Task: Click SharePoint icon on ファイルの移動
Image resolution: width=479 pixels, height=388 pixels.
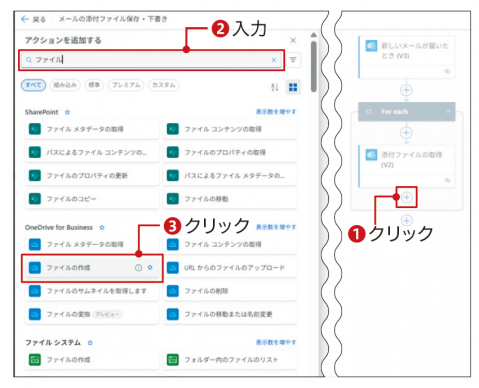Action: (173, 199)
